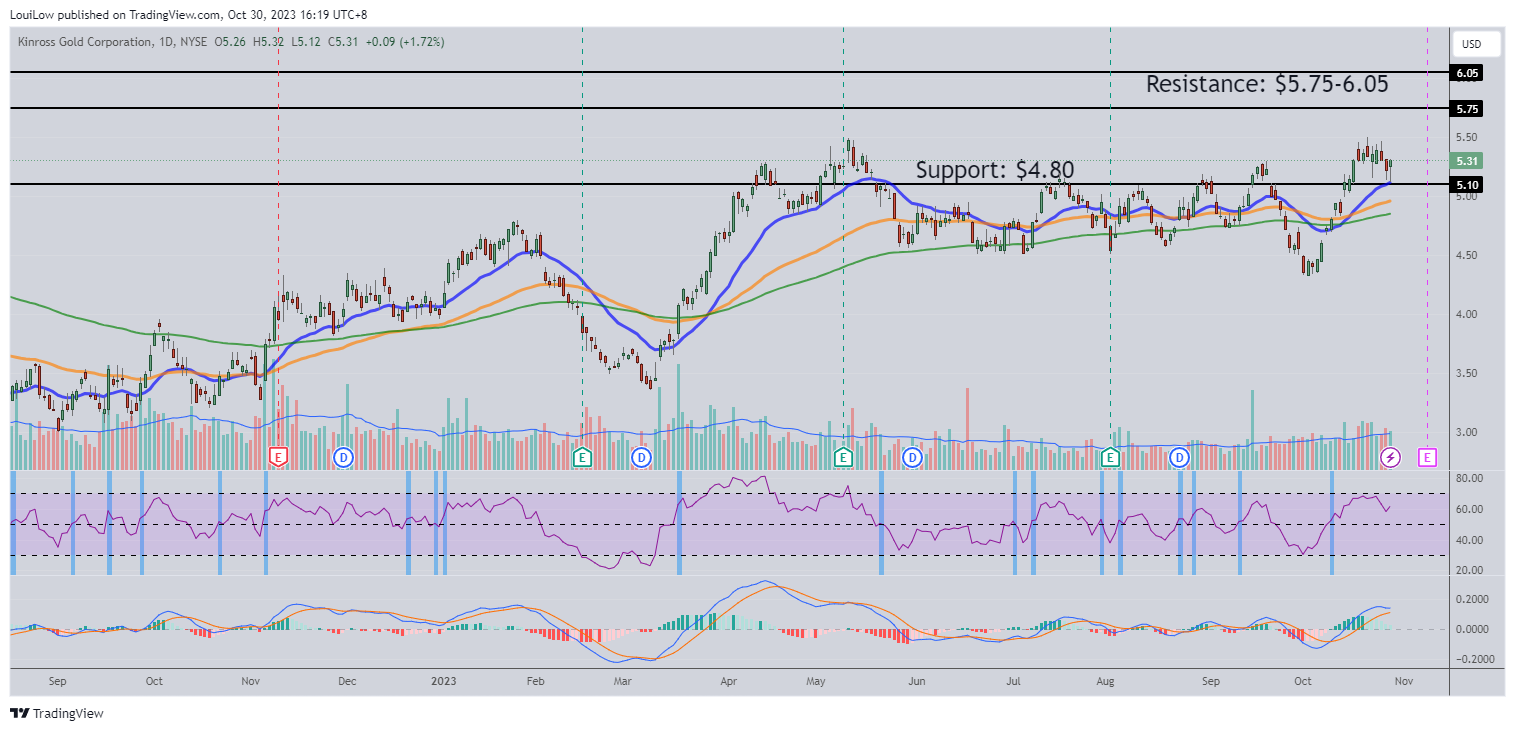Click the D dividend marker near June
This screenshot has height=731, width=1515.
[912, 457]
